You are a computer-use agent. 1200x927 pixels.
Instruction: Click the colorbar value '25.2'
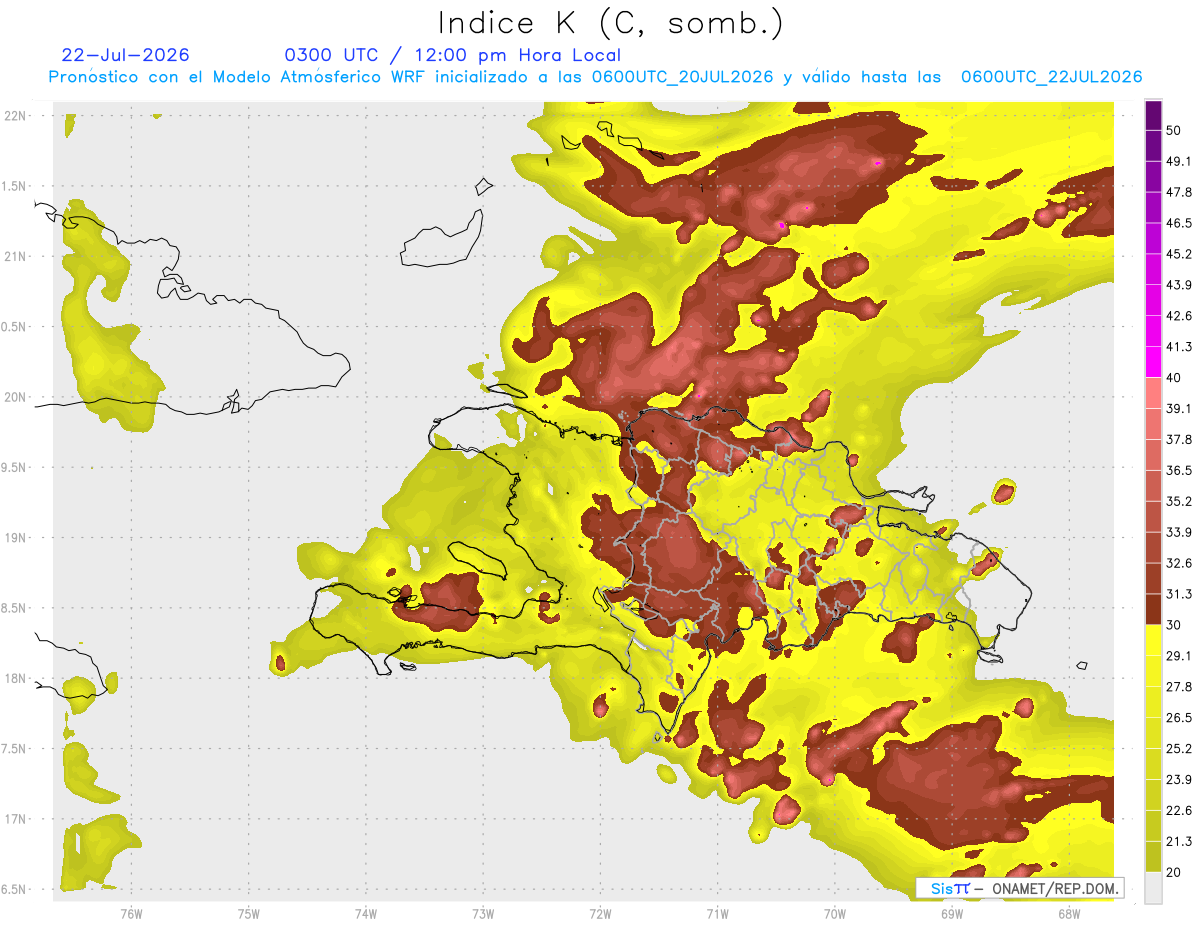click(x=1178, y=749)
